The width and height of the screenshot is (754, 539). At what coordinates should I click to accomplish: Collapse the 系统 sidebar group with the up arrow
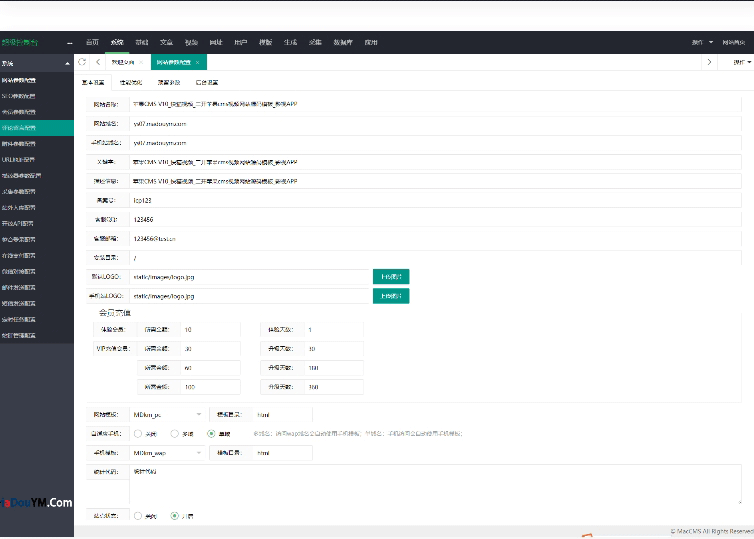[x=67, y=63]
